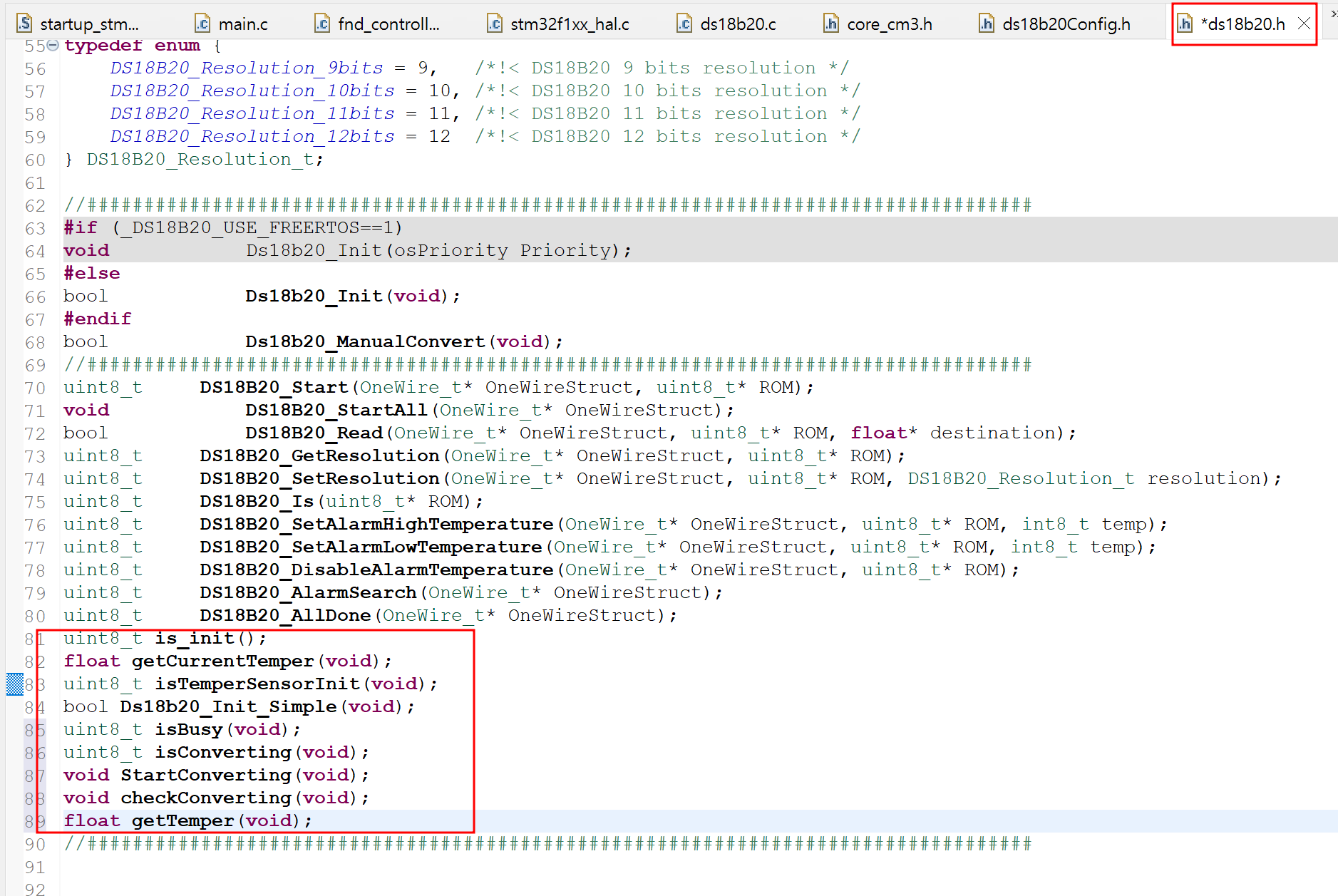Click line number 70 in the gutter
The image size is (1338, 896).
35,388
